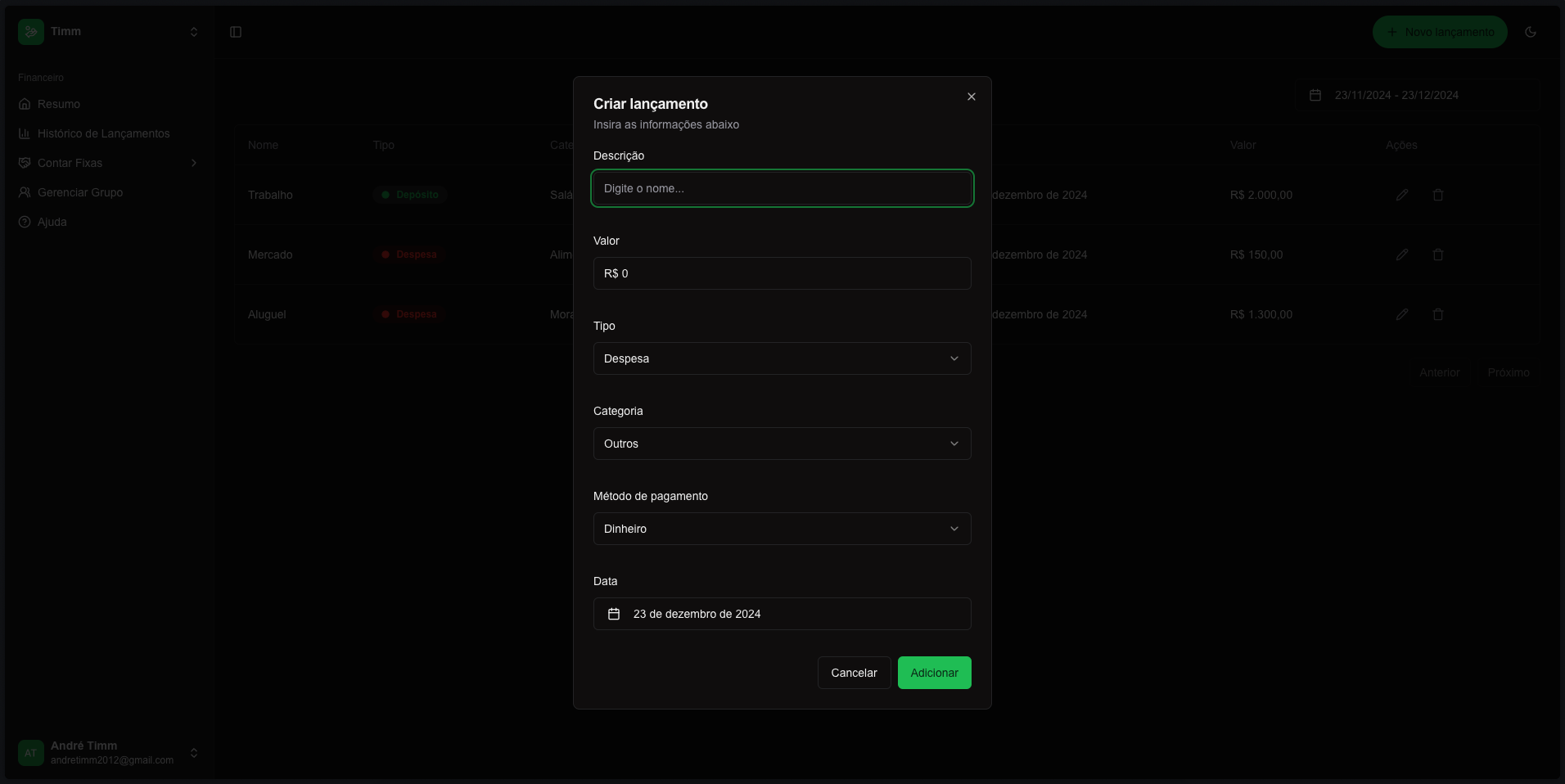This screenshot has height=784, width=1565.
Task: Click the R$ 1.300,00 value cell
Action: (1261, 314)
